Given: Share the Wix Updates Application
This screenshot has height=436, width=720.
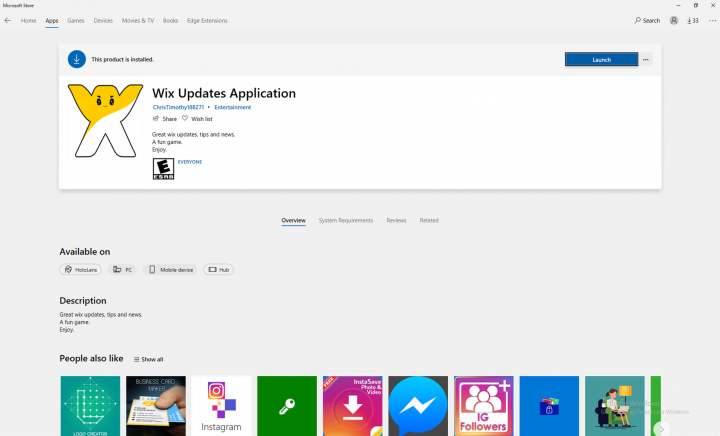Looking at the screenshot, I should pyautogui.click(x=164, y=119).
